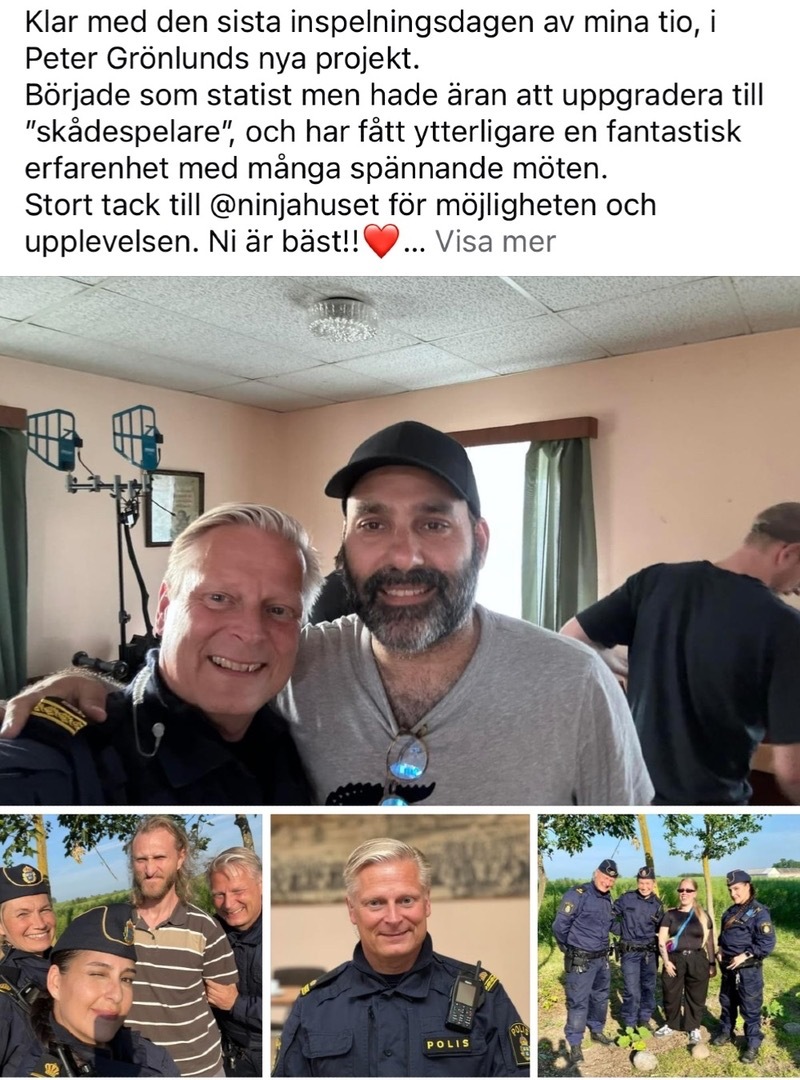Open the large selfie photo
The height and width of the screenshot is (1080, 800).
pyautogui.click(x=400, y=541)
